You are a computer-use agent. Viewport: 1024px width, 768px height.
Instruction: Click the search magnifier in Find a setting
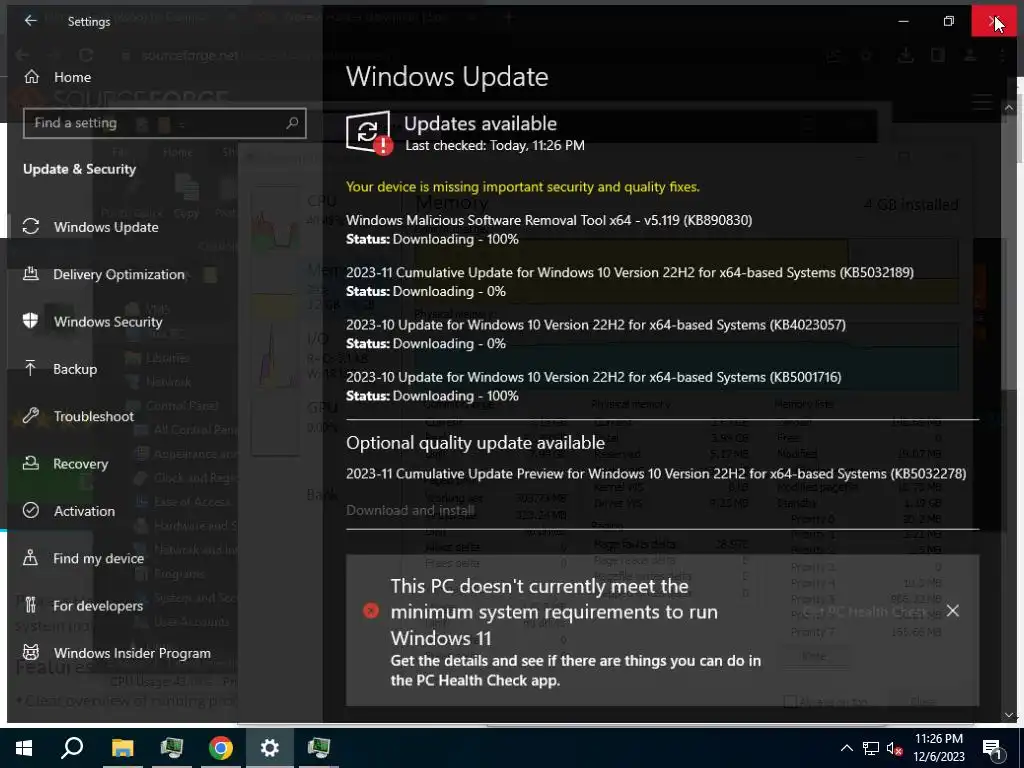click(x=292, y=123)
